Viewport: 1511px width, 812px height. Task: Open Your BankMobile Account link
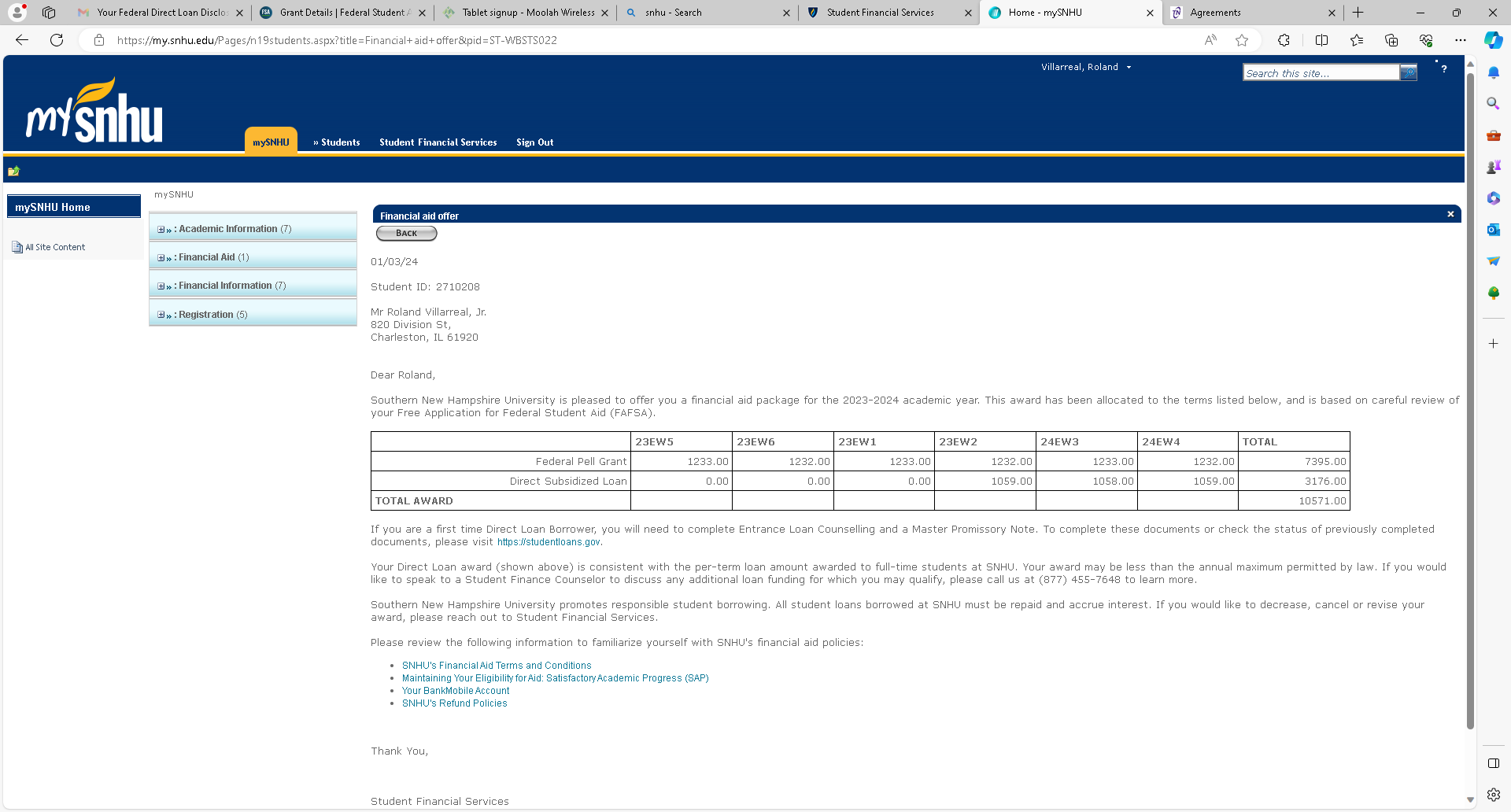[x=456, y=691]
